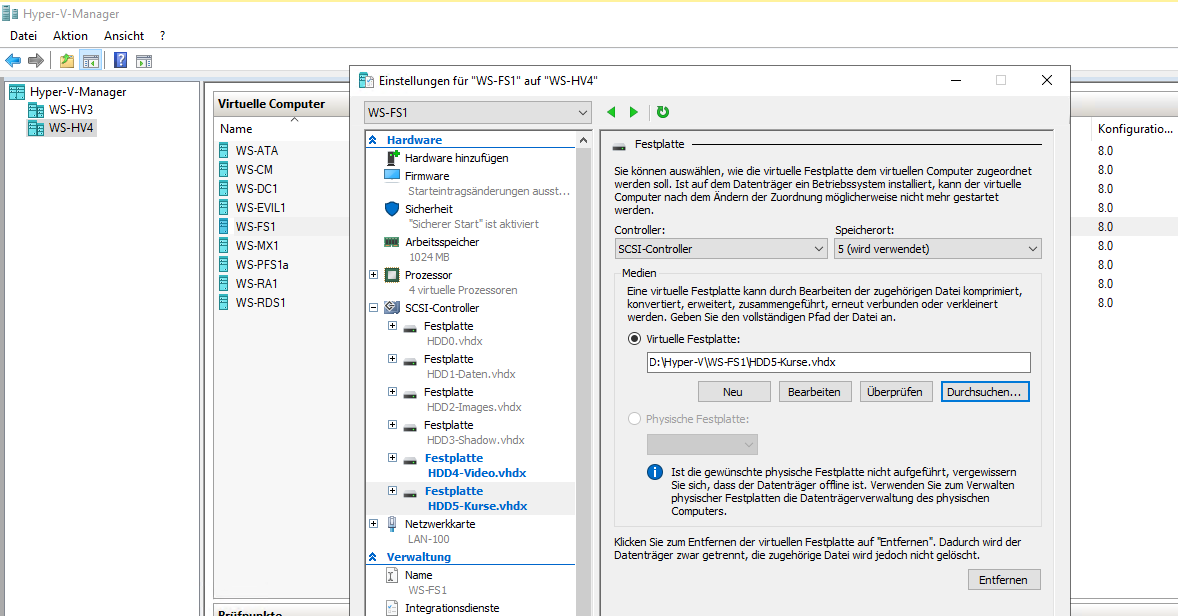Click the Bearbeiten button
The height and width of the screenshot is (616, 1178).
[814, 392]
